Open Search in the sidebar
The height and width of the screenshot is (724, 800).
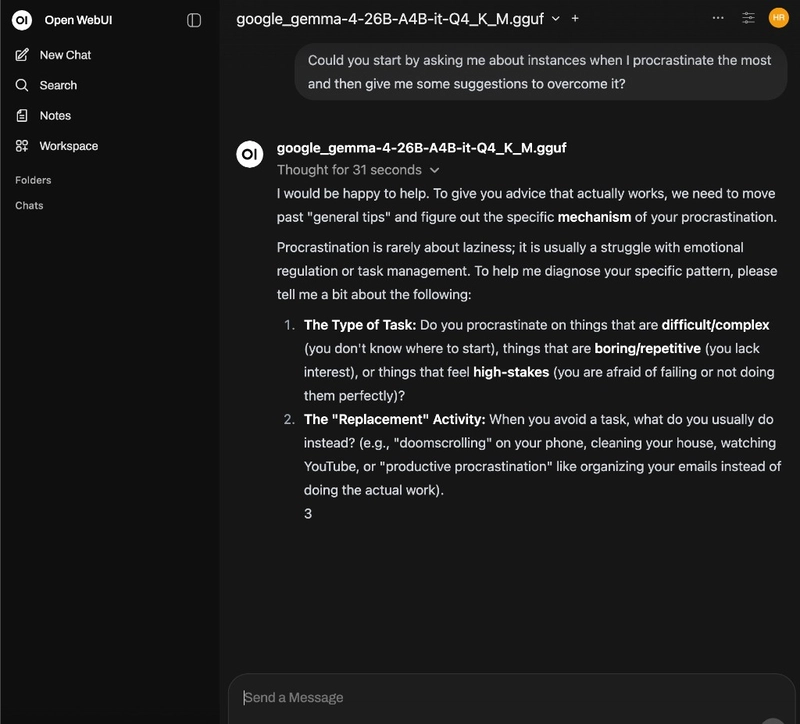pos(58,85)
